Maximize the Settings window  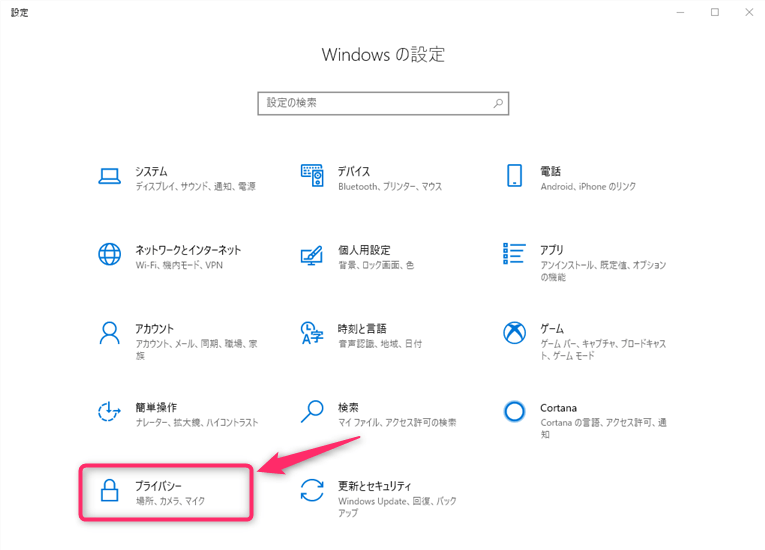coord(715,12)
